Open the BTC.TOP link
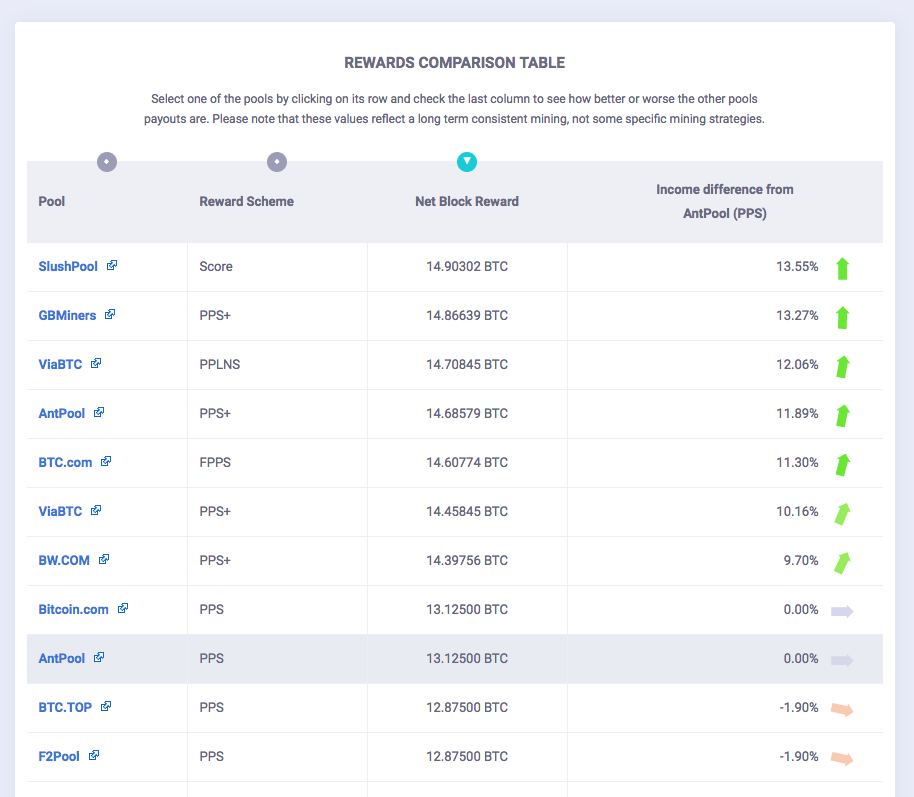The height and width of the screenshot is (797, 914). click(x=64, y=707)
